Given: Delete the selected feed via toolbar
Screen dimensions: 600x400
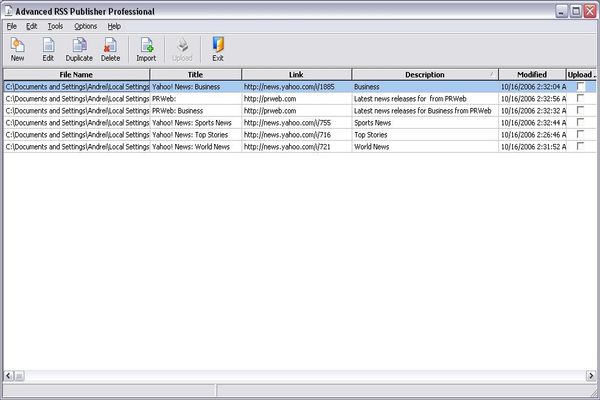Looking at the screenshot, I should (x=110, y=49).
